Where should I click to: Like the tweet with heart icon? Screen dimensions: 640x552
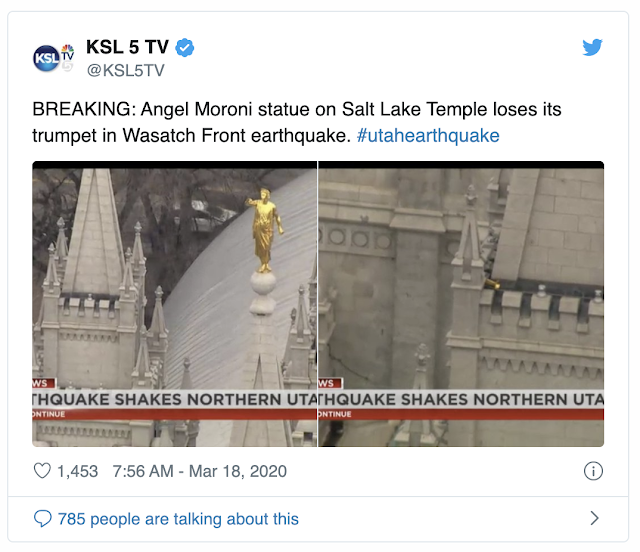click(x=42, y=471)
